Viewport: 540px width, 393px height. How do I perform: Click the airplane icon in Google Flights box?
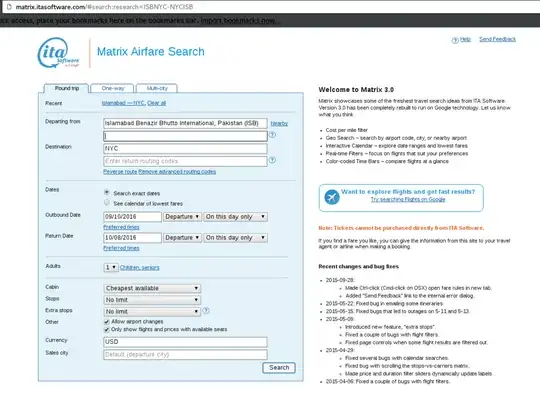tap(332, 197)
